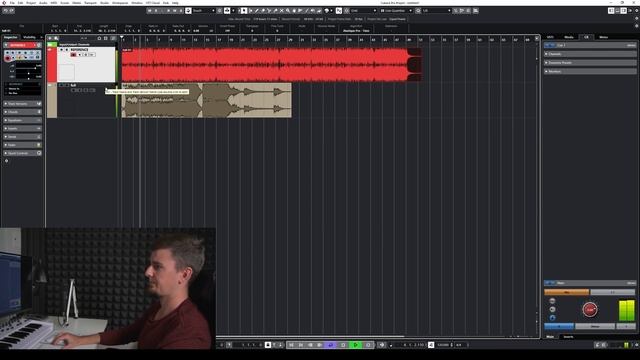
Task: Expand Track Versions section in Inspector
Action: [22, 104]
